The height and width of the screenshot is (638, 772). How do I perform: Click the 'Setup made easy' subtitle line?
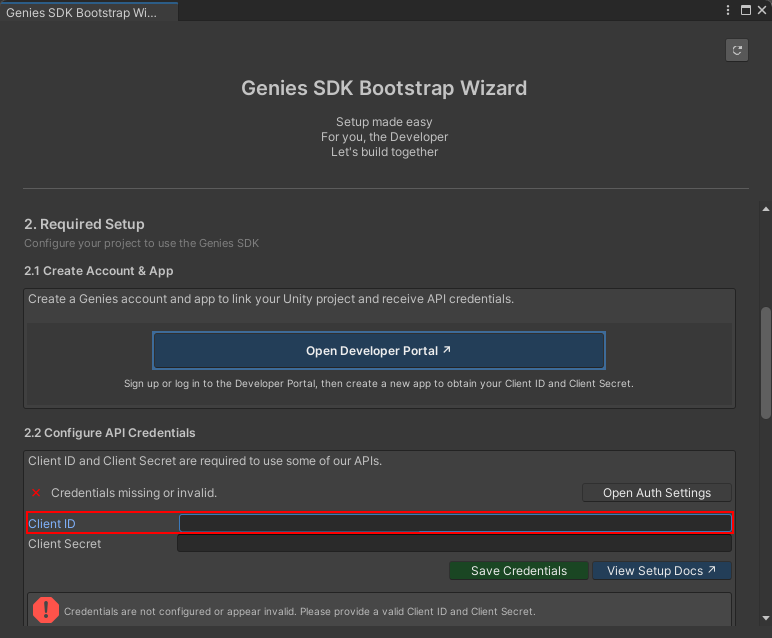coord(384,122)
